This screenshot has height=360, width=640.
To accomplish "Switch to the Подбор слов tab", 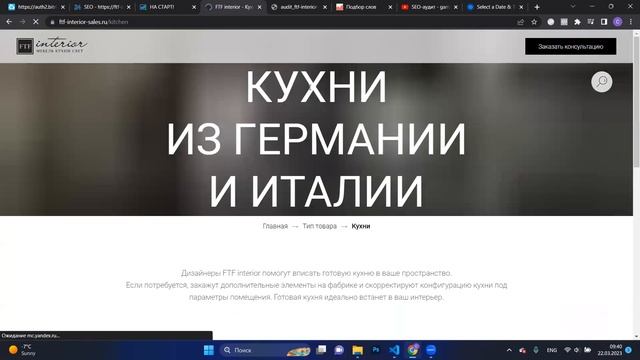I will click(x=364, y=7).
